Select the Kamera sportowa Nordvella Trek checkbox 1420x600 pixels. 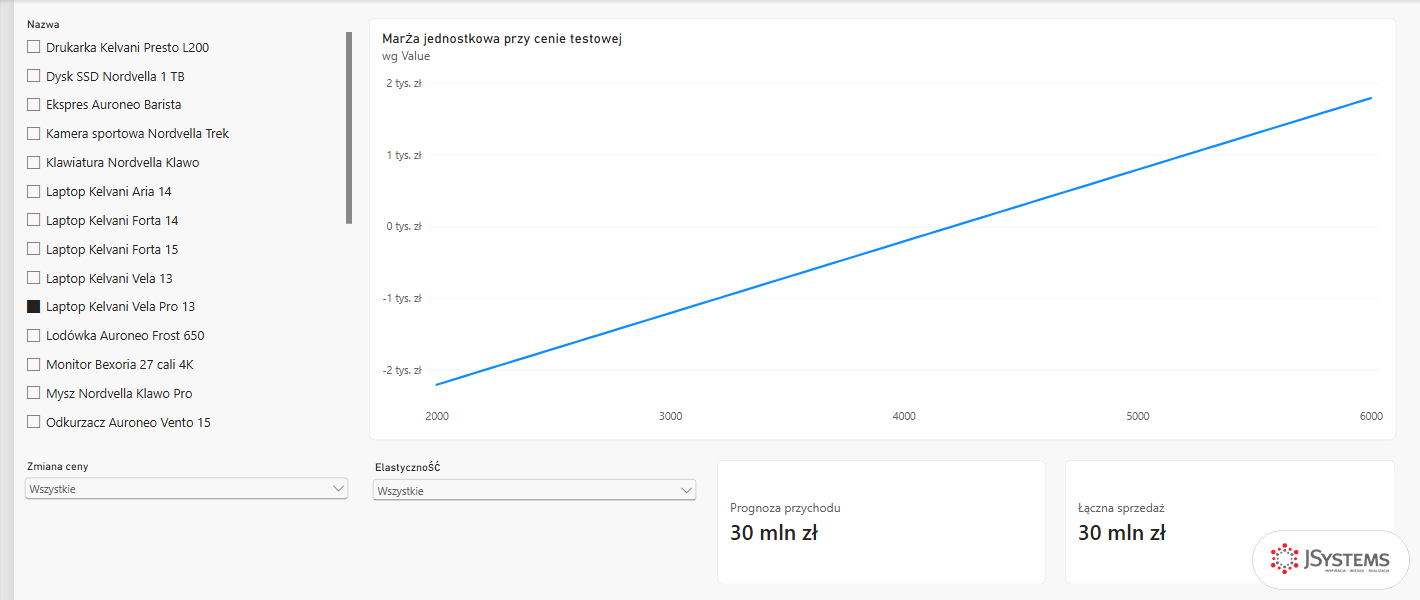34,133
